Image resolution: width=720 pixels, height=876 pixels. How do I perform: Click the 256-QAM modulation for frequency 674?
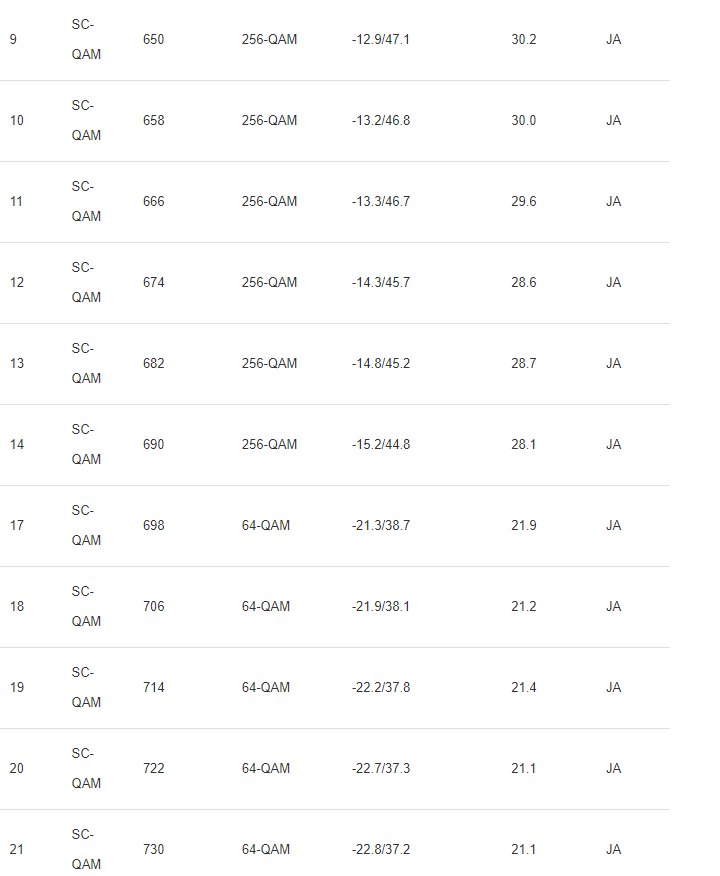[x=269, y=283]
